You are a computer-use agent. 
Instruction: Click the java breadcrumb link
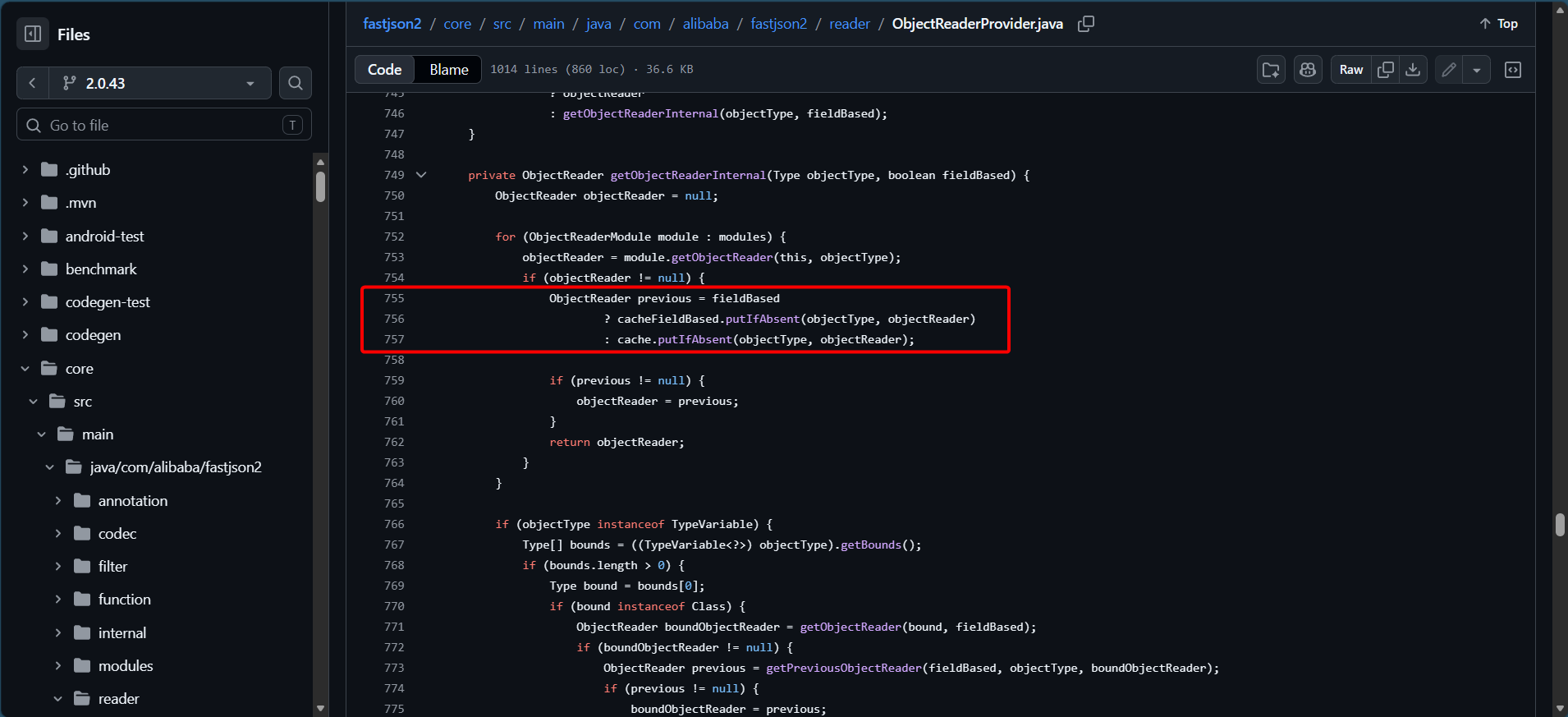(598, 24)
